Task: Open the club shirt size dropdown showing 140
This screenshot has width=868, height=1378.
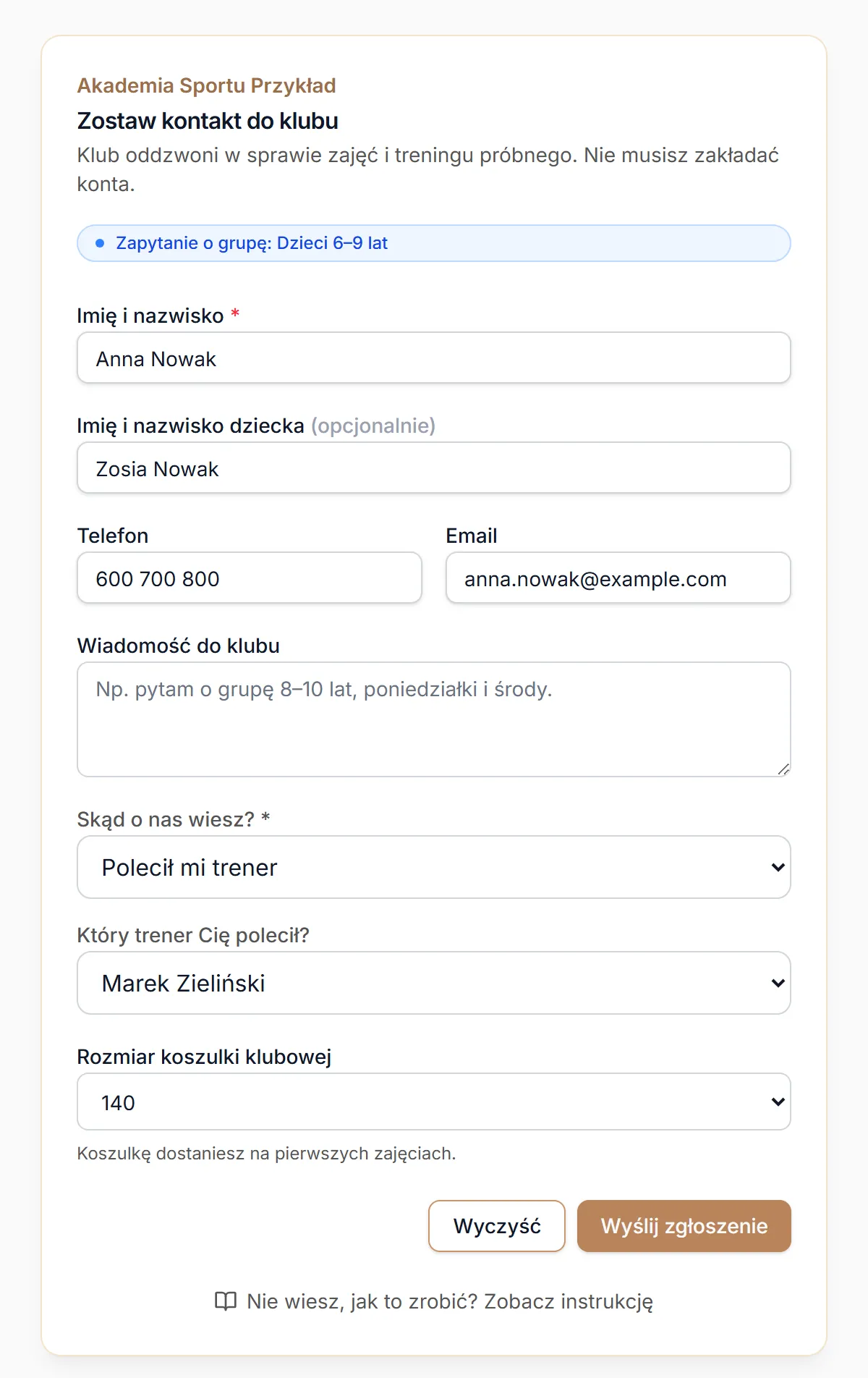Action: [434, 1102]
